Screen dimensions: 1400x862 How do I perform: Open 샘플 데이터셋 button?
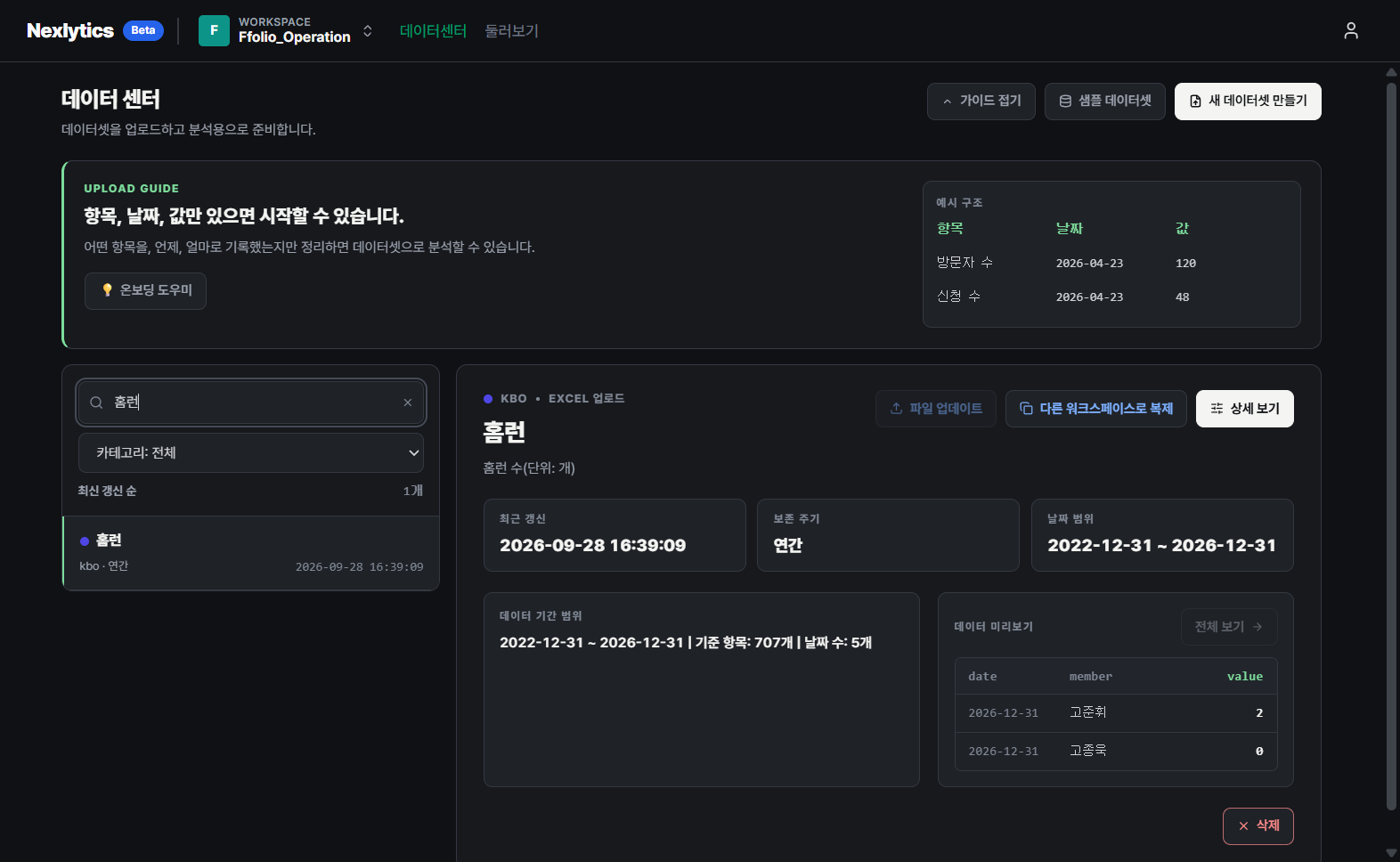(1104, 101)
